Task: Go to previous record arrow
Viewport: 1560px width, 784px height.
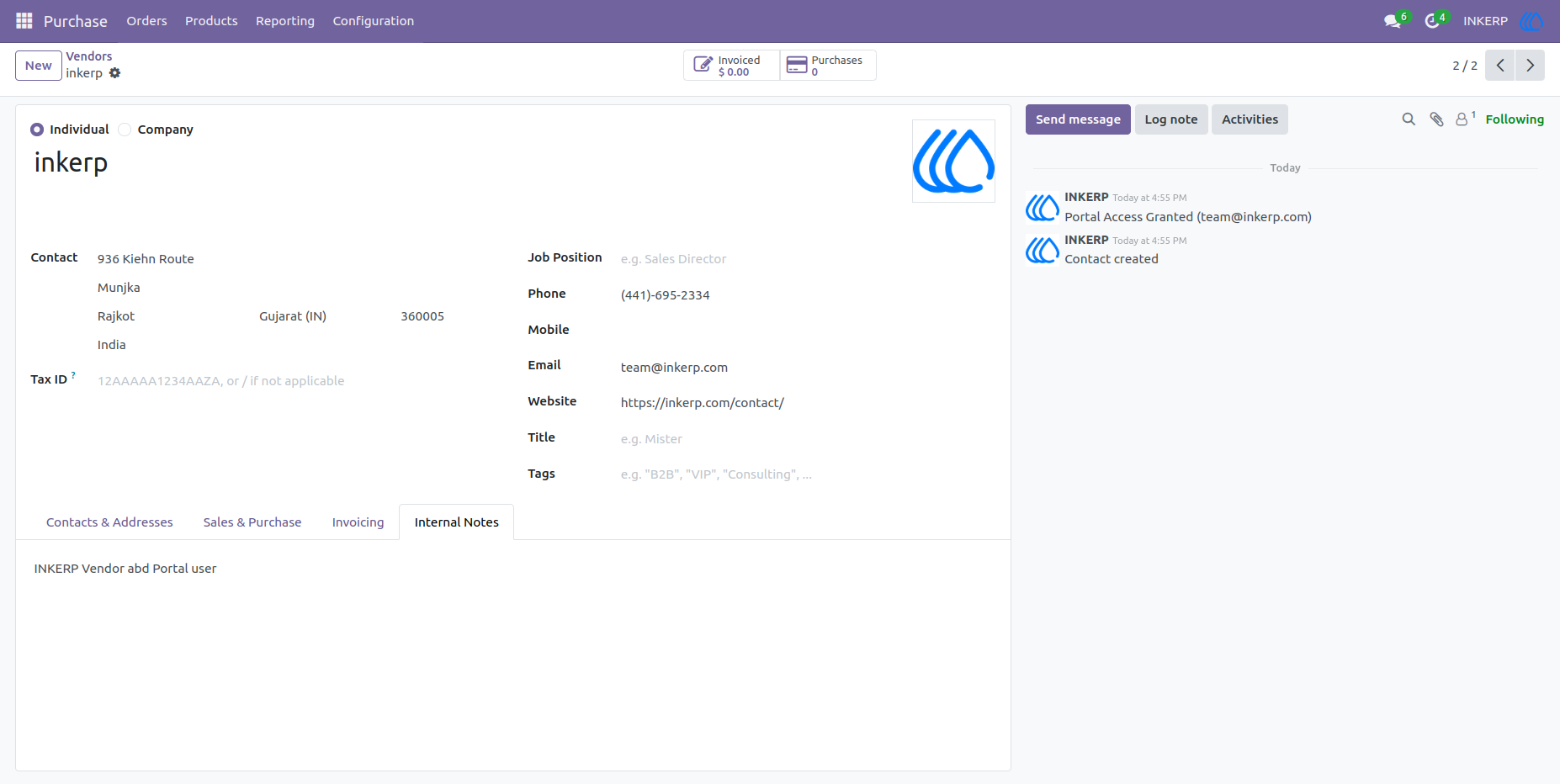Action: tap(1500, 66)
